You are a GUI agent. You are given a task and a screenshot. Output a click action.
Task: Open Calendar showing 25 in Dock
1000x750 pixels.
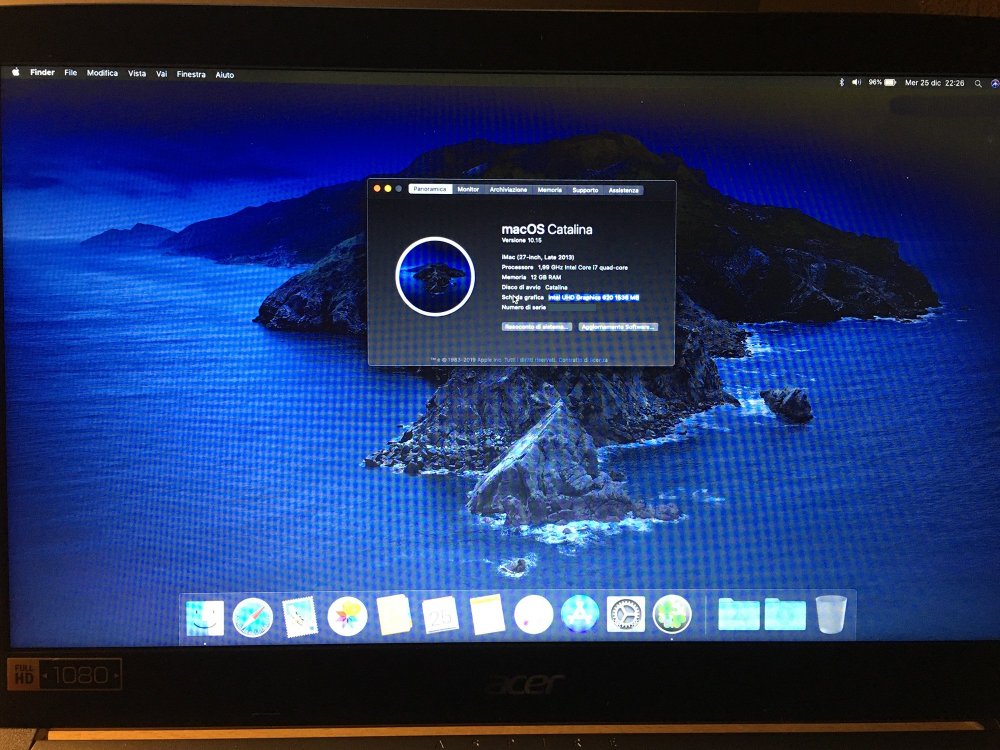coord(441,615)
